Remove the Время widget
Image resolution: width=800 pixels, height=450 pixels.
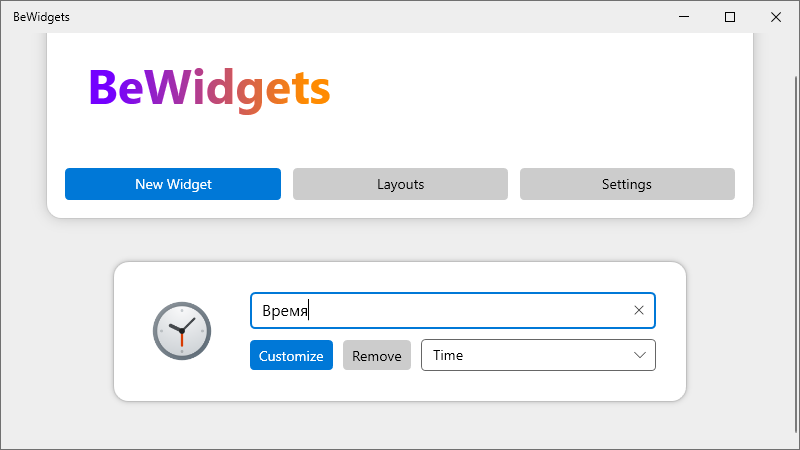pos(377,356)
